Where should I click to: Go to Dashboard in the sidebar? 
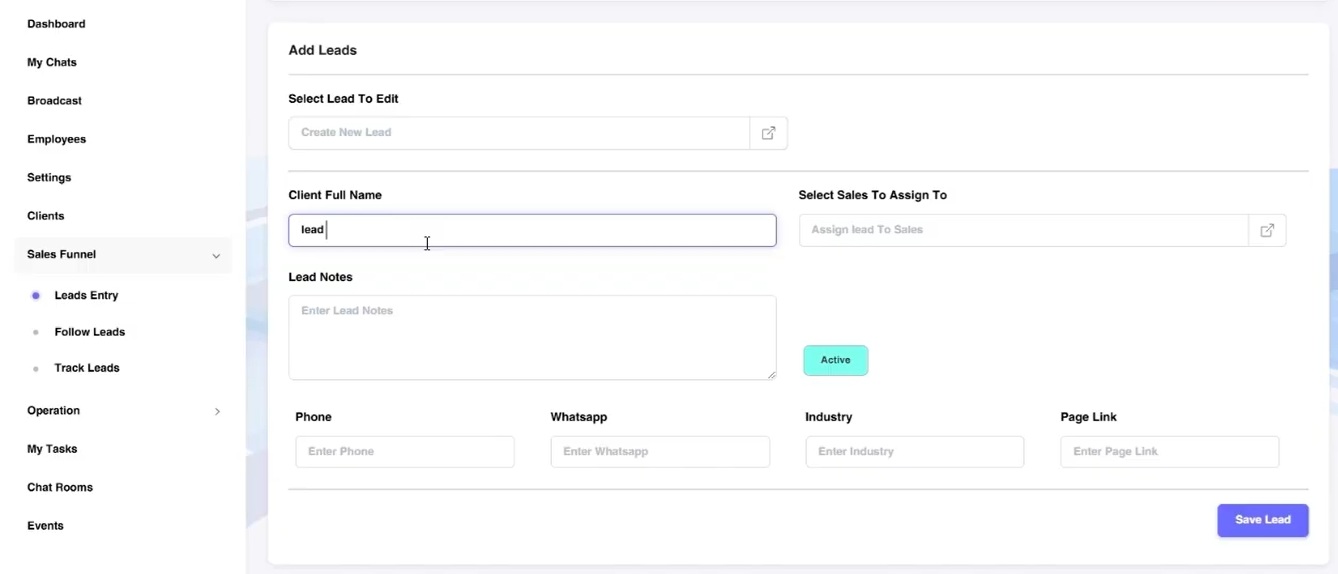pyautogui.click(x=56, y=24)
